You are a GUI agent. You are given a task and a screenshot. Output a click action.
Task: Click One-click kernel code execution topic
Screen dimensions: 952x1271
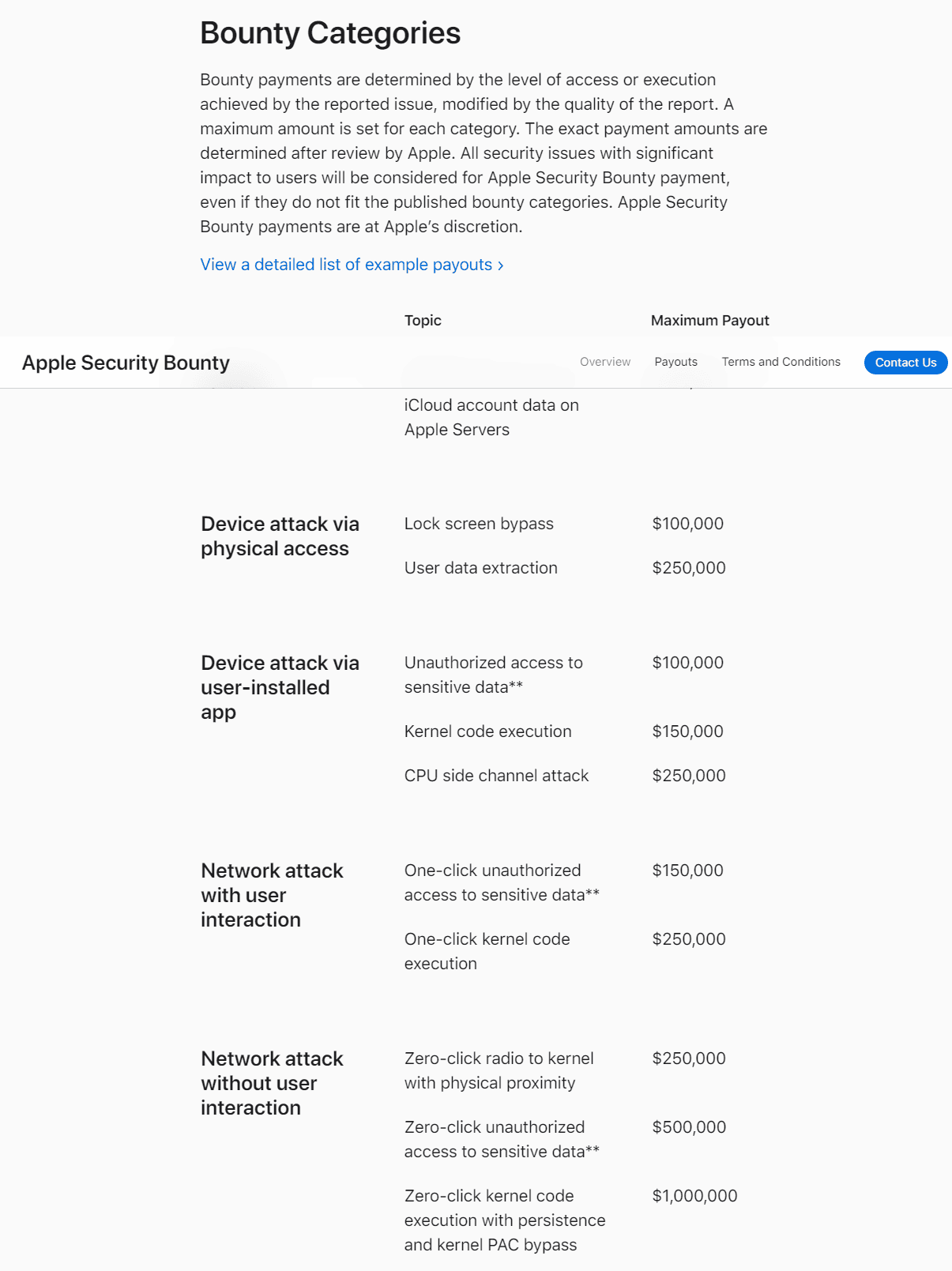(487, 951)
